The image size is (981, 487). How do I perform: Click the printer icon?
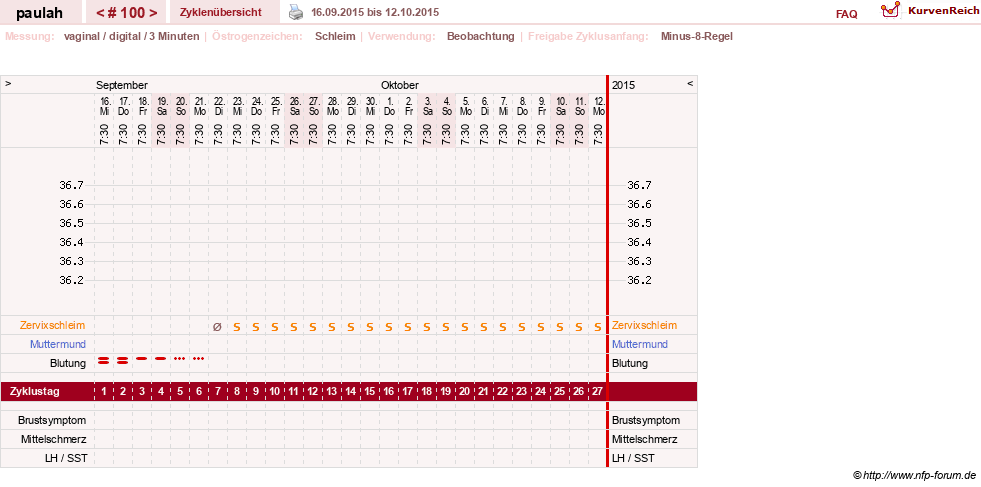296,11
